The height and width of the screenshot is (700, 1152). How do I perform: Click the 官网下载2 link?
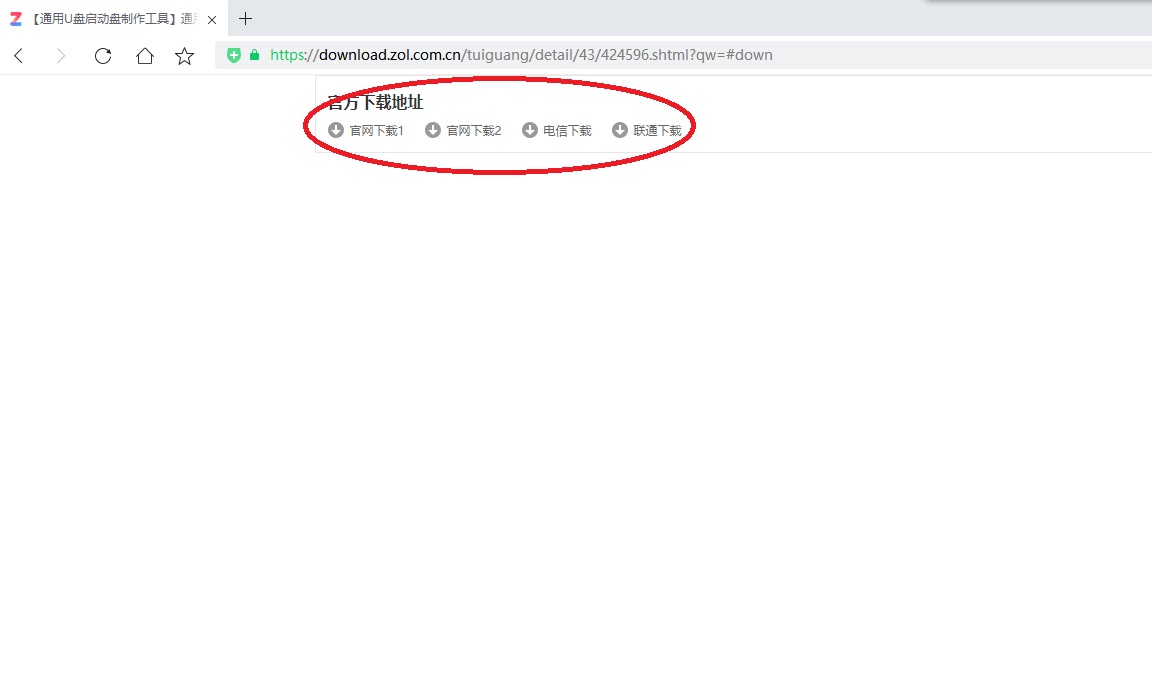pyautogui.click(x=474, y=131)
